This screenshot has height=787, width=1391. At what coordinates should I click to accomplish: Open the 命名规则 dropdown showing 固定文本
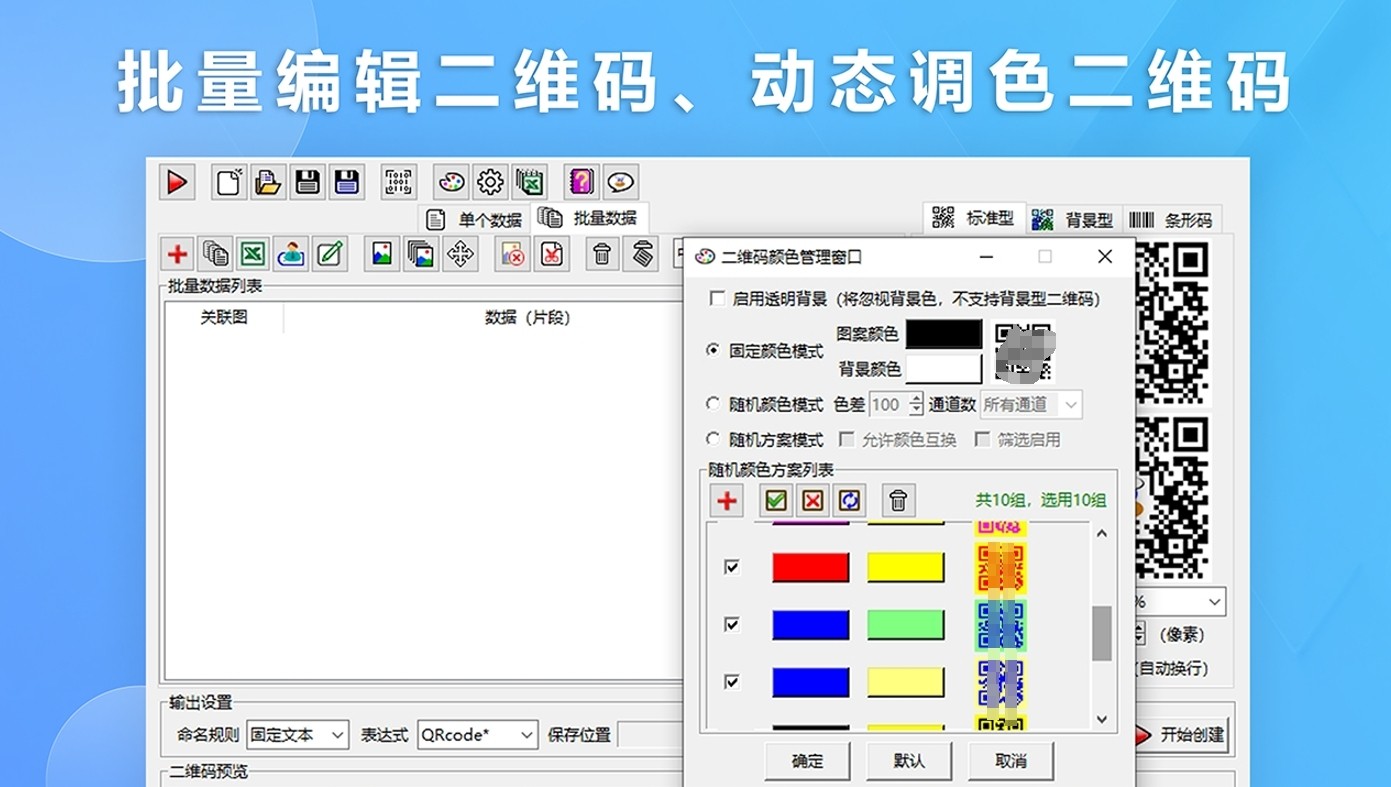(297, 734)
